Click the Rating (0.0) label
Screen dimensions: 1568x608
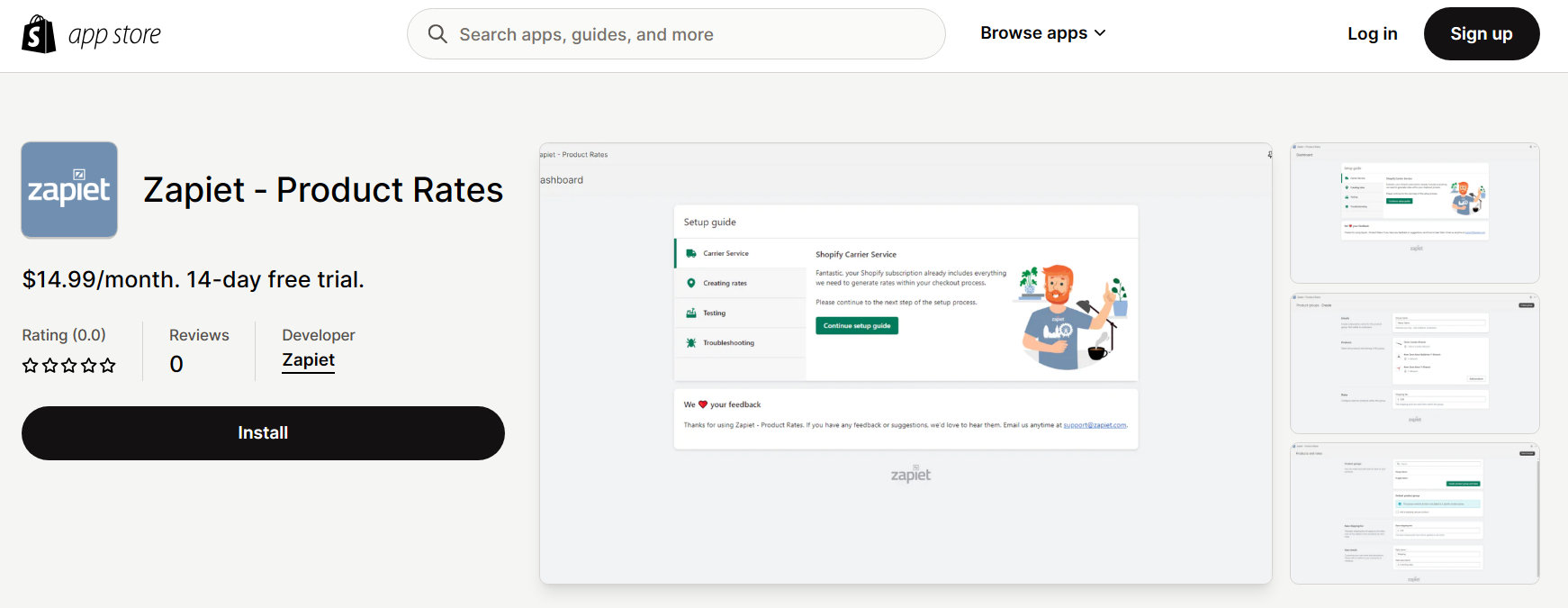(x=64, y=335)
